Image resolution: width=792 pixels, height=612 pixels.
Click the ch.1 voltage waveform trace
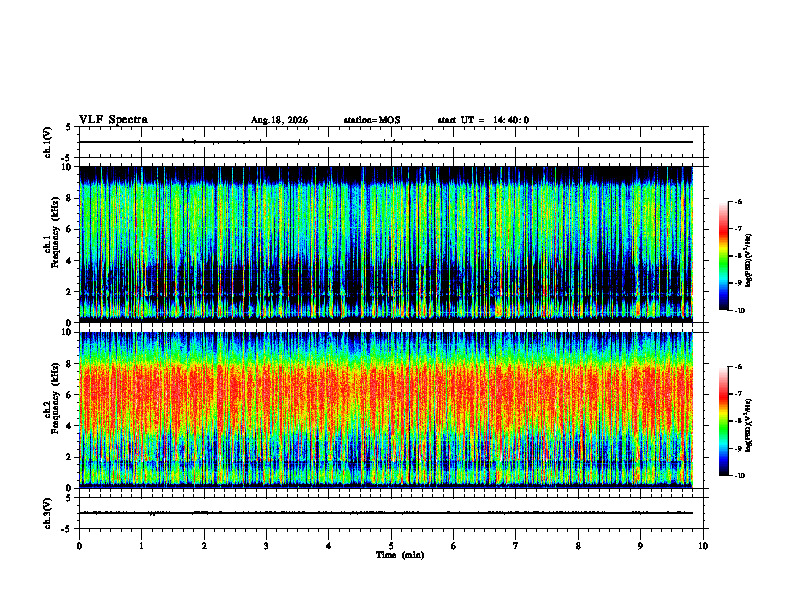pyautogui.click(x=386, y=142)
